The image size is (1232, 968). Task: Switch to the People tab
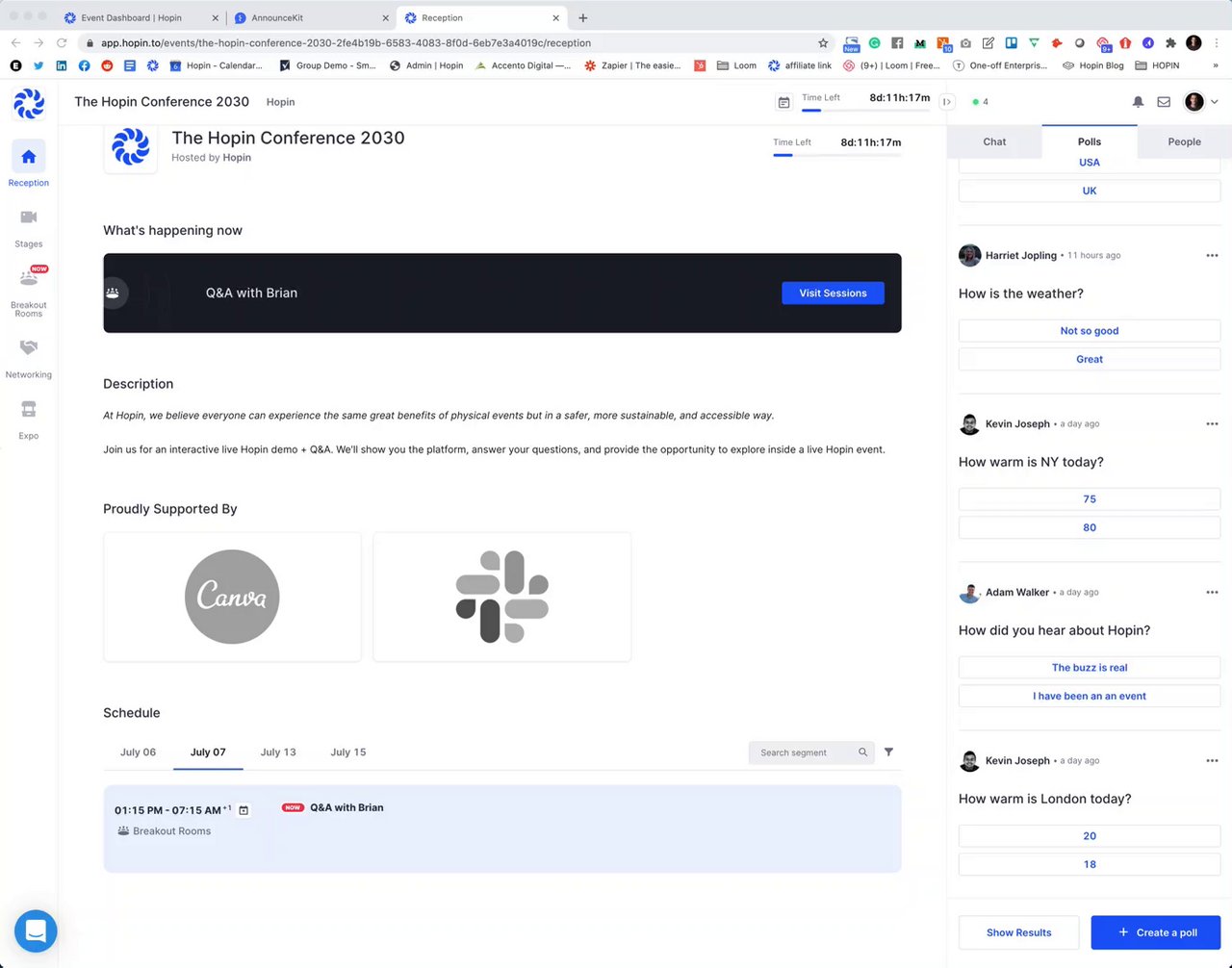pos(1184,141)
